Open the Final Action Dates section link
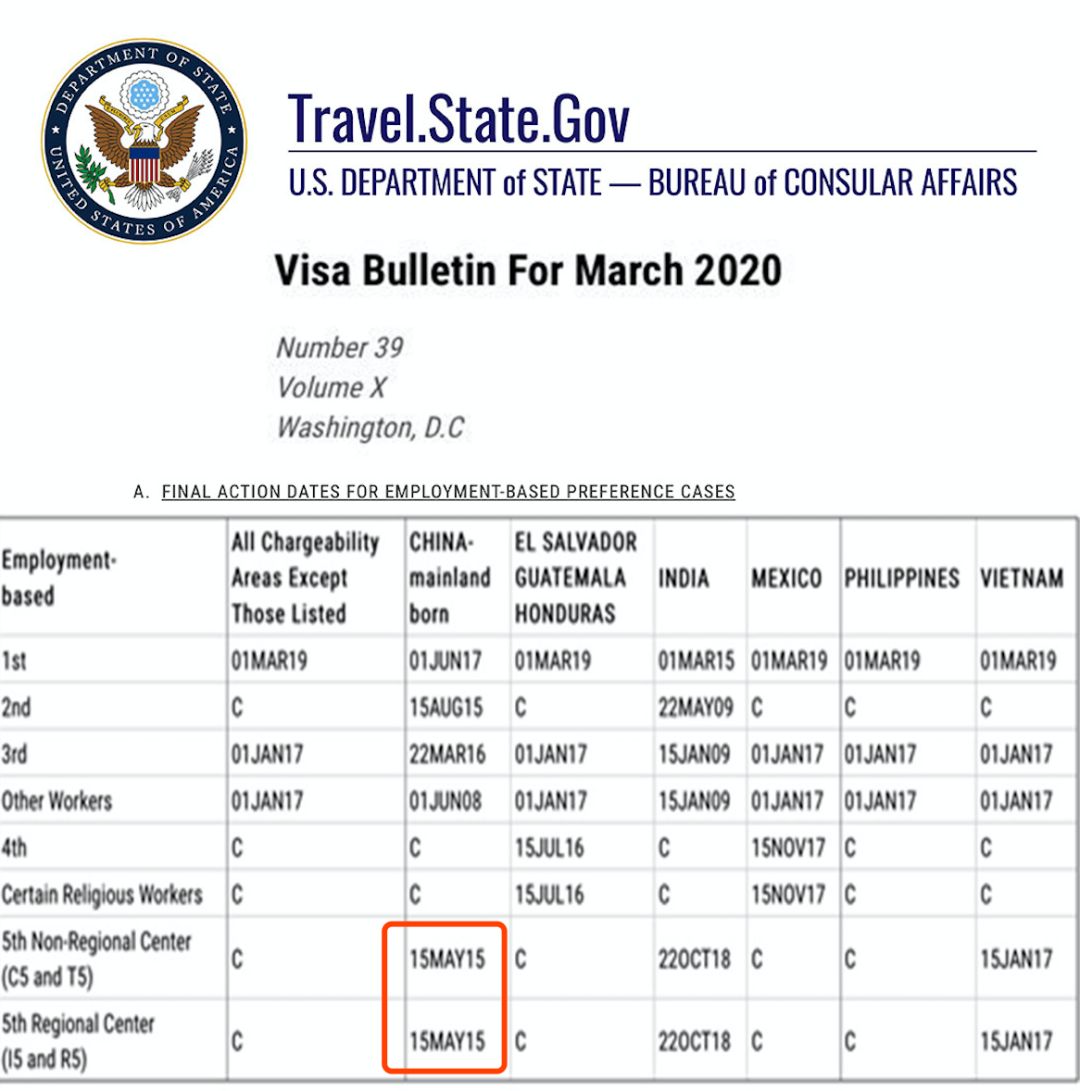The image size is (1080, 1091). pos(448,492)
